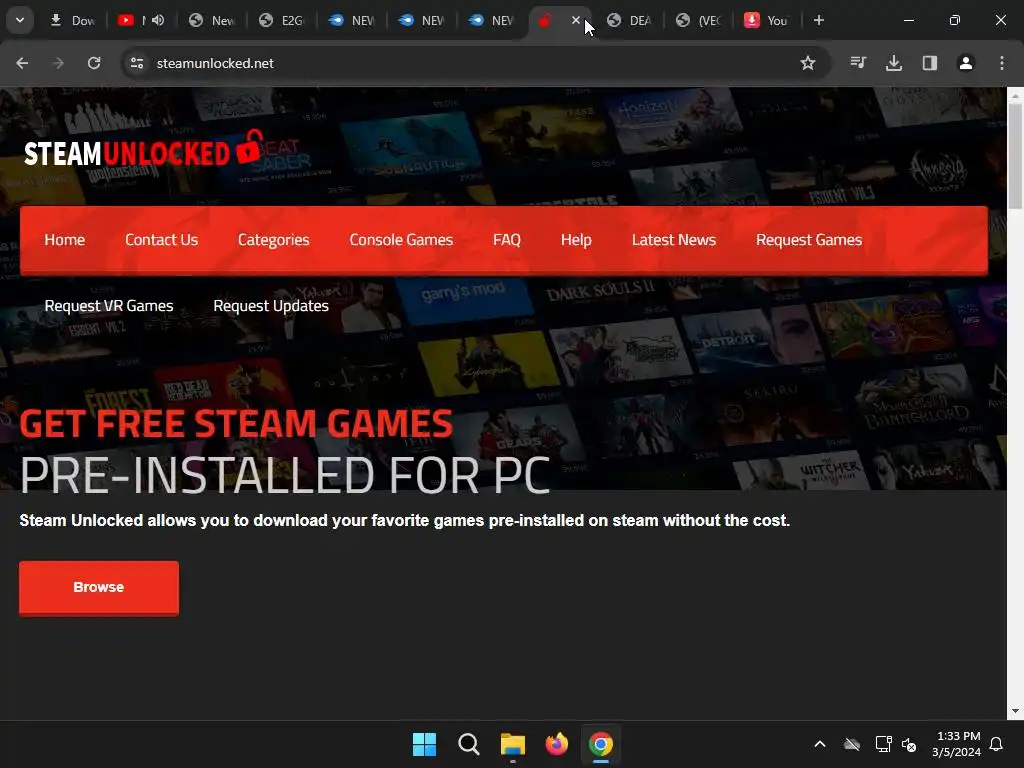Viewport: 1024px width, 768px height.
Task: Switch to the E2G tab
Action: (x=281, y=20)
